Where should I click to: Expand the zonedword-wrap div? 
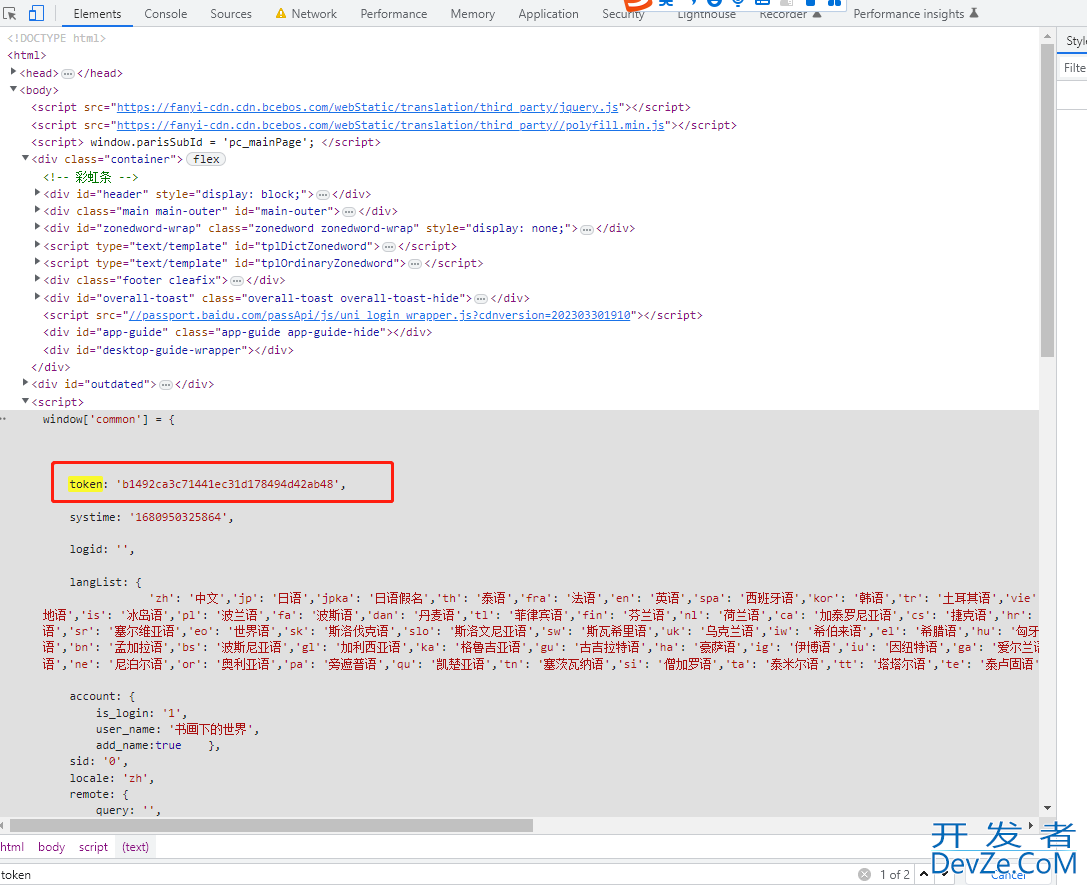(37, 227)
